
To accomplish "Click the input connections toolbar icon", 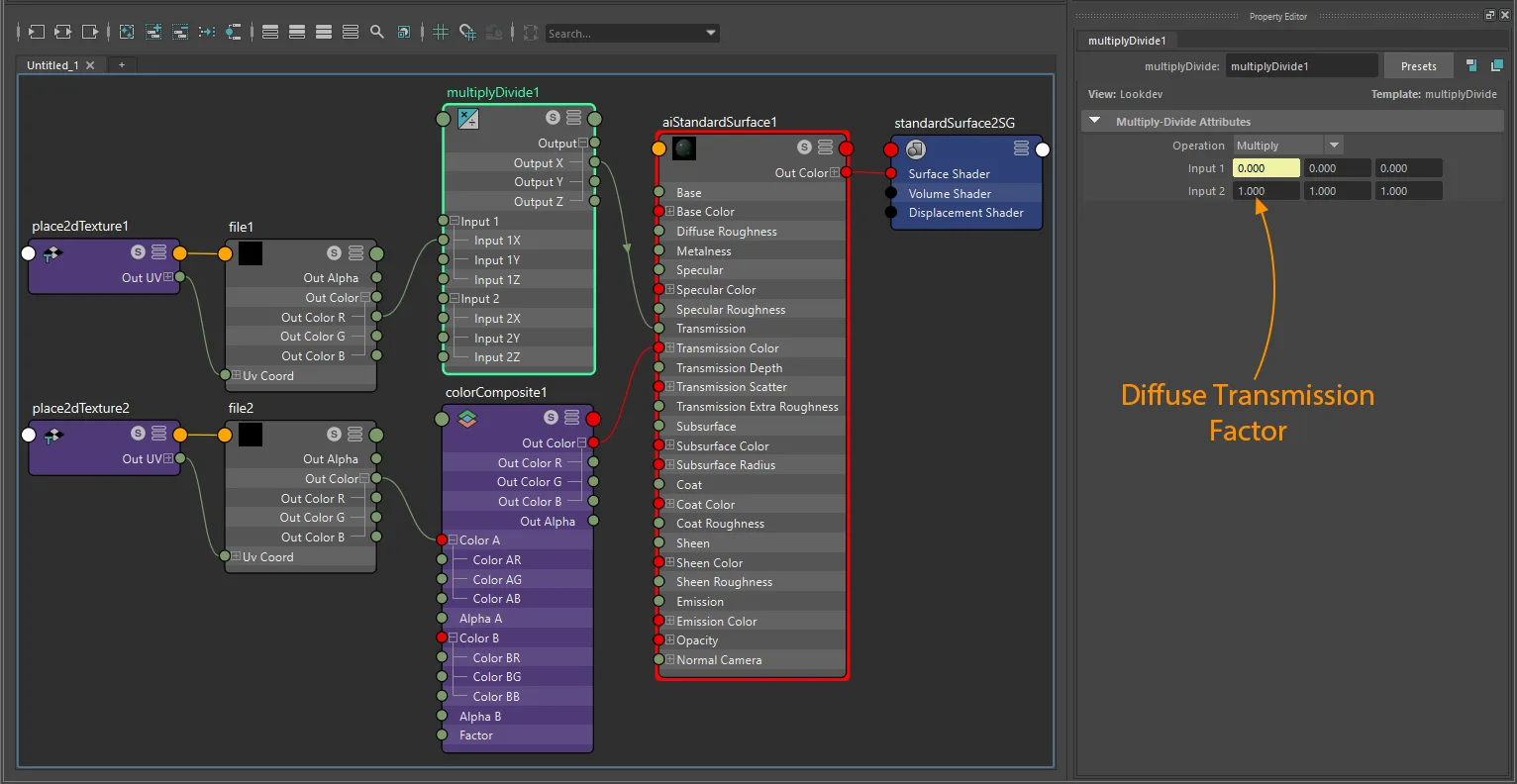I will pyautogui.click(x=36, y=32).
